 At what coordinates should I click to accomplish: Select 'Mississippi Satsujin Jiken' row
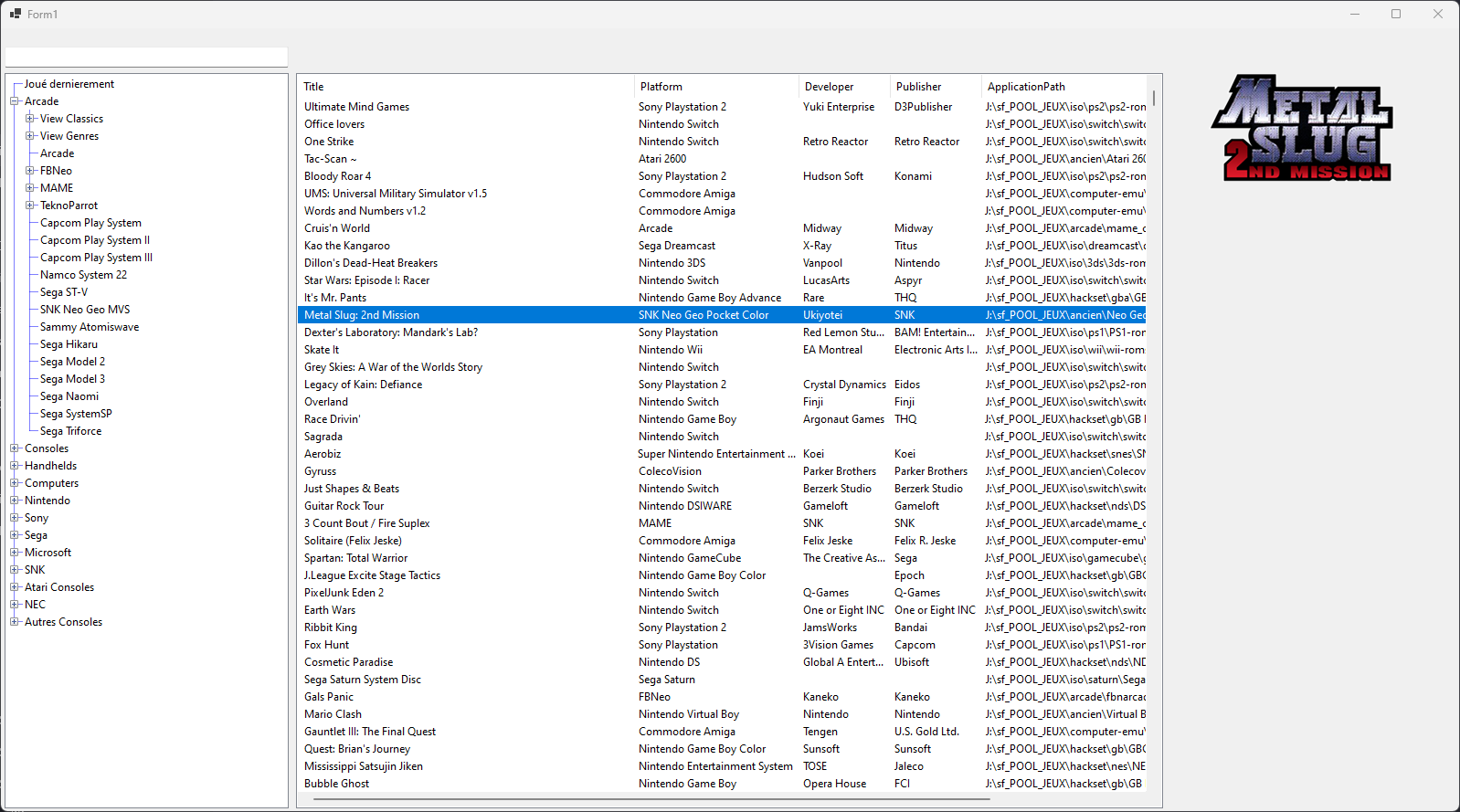[722, 766]
